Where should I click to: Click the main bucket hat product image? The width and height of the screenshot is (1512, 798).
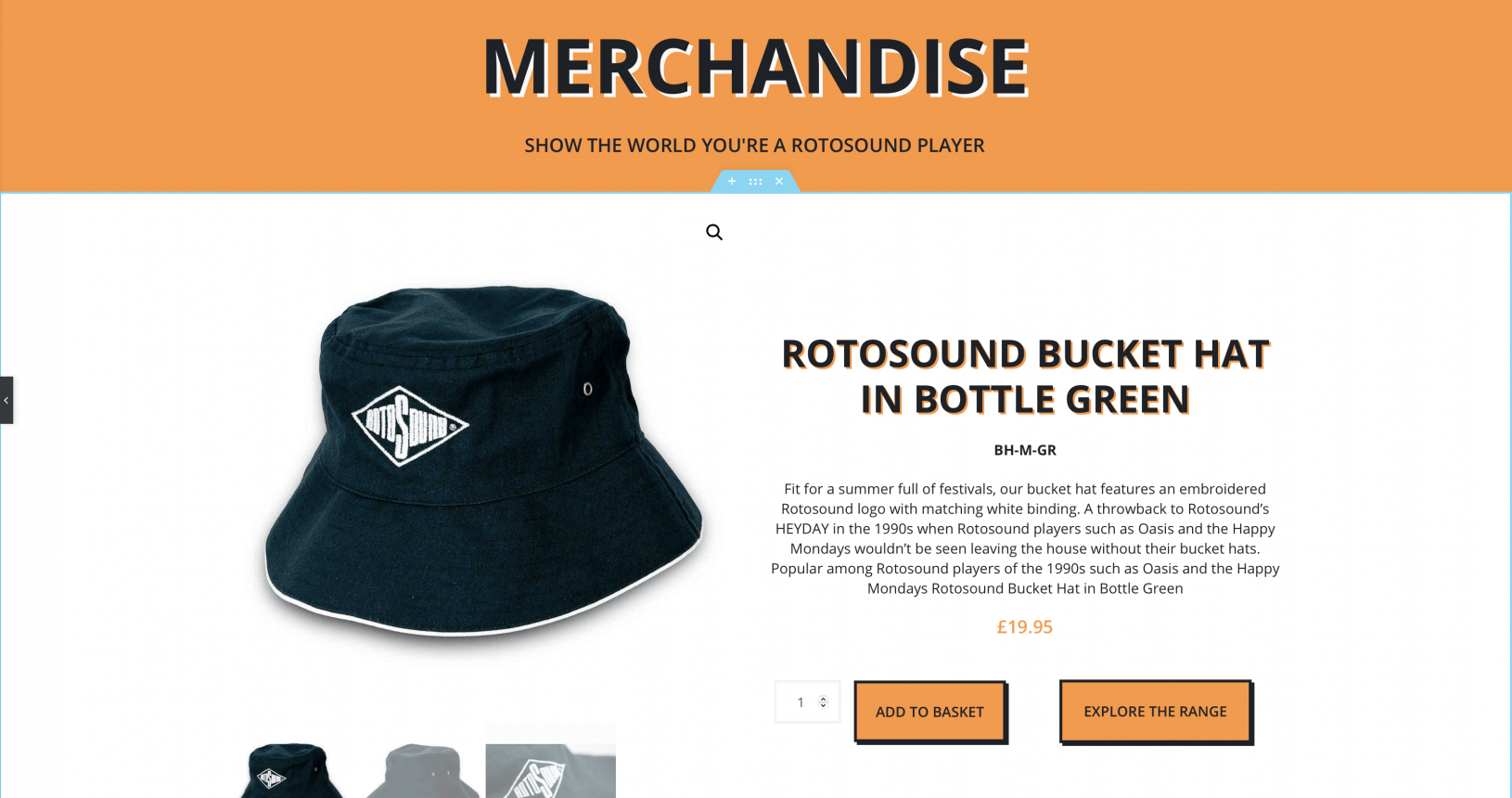click(483, 461)
